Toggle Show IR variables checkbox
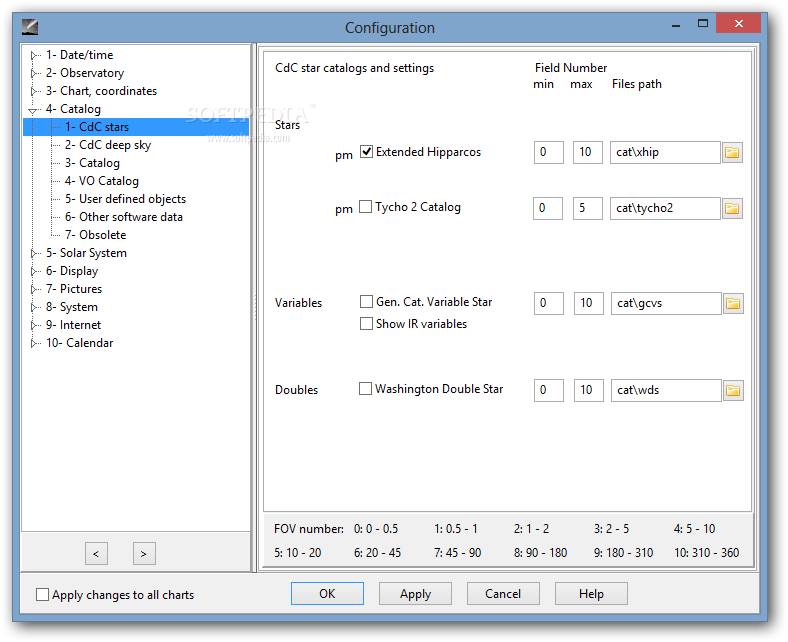Image resolution: width=788 pixels, height=642 pixels. [366, 324]
